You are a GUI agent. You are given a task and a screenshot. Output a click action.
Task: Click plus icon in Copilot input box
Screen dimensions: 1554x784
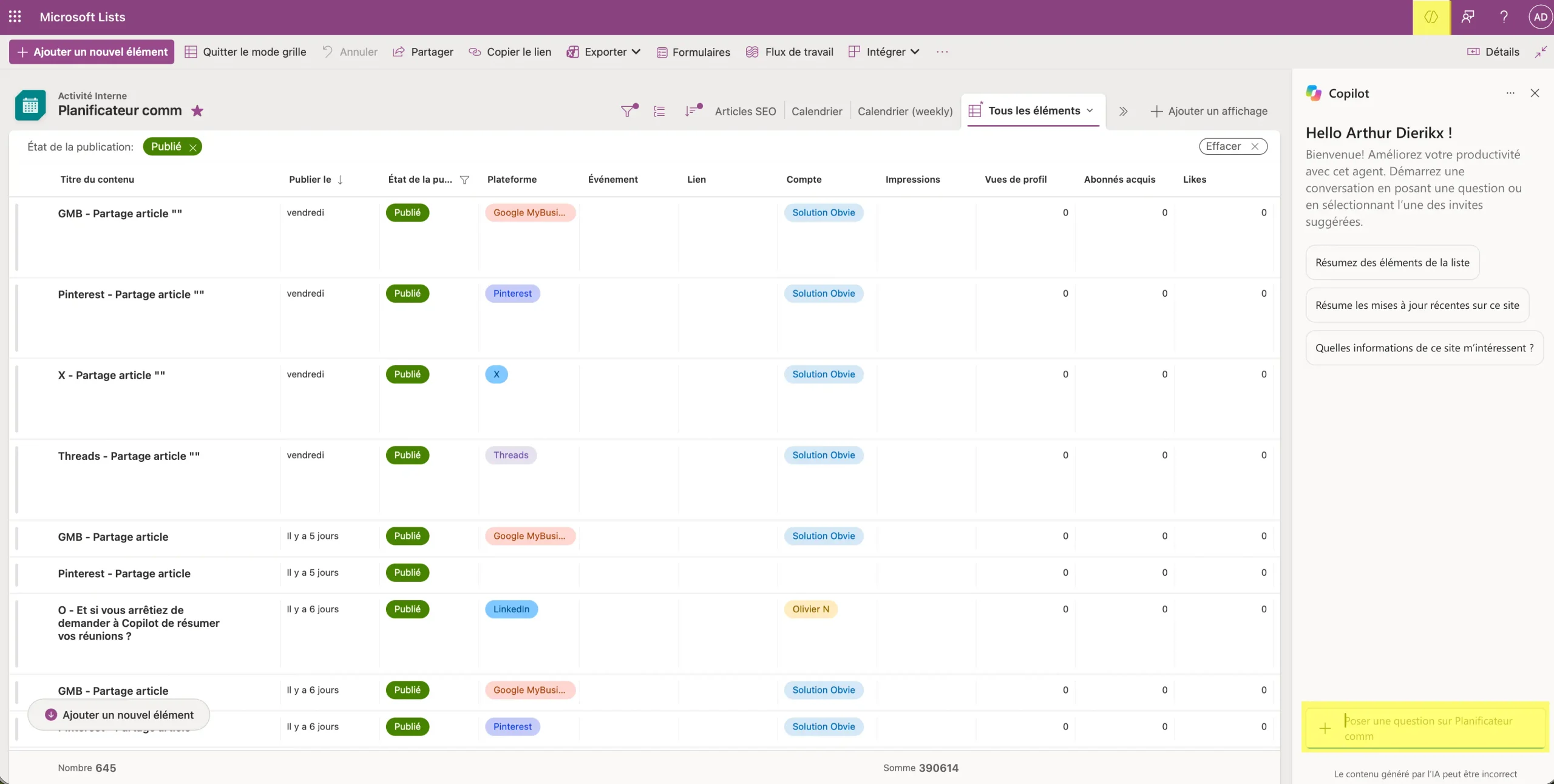click(x=1325, y=728)
